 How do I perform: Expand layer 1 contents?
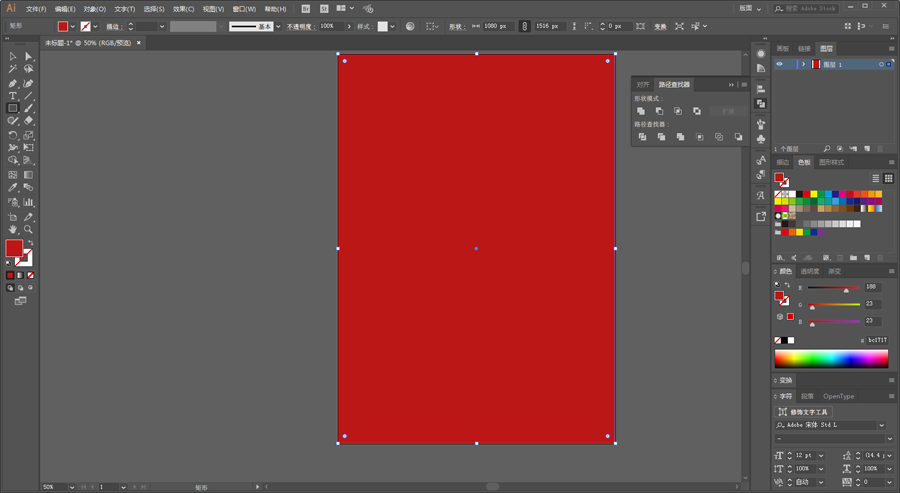tap(804, 64)
